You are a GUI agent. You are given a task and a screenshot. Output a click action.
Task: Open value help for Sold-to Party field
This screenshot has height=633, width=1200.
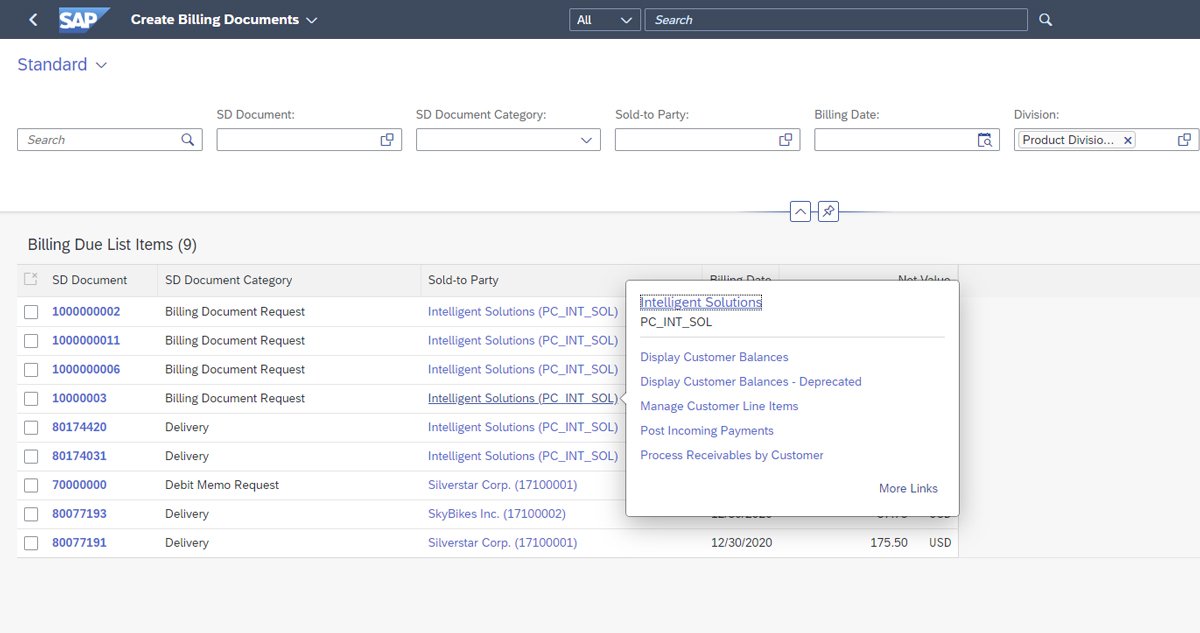point(786,140)
